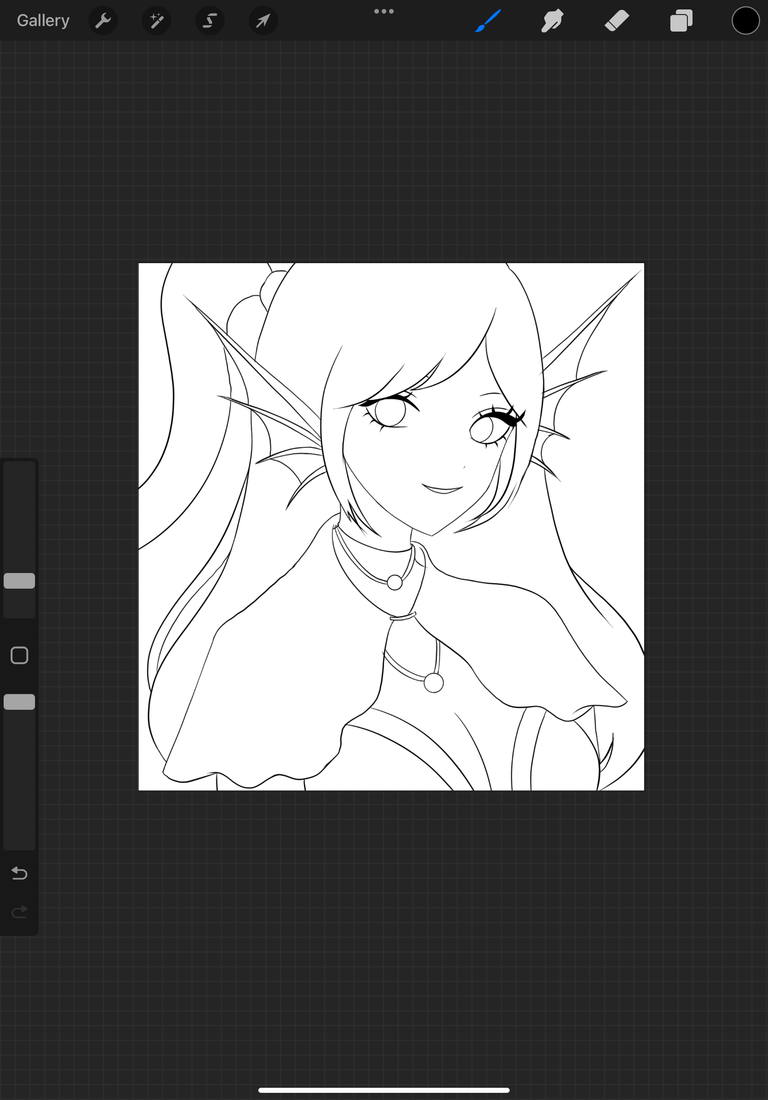Select the Selection tool
The height and width of the screenshot is (1100, 768).
tap(210, 21)
